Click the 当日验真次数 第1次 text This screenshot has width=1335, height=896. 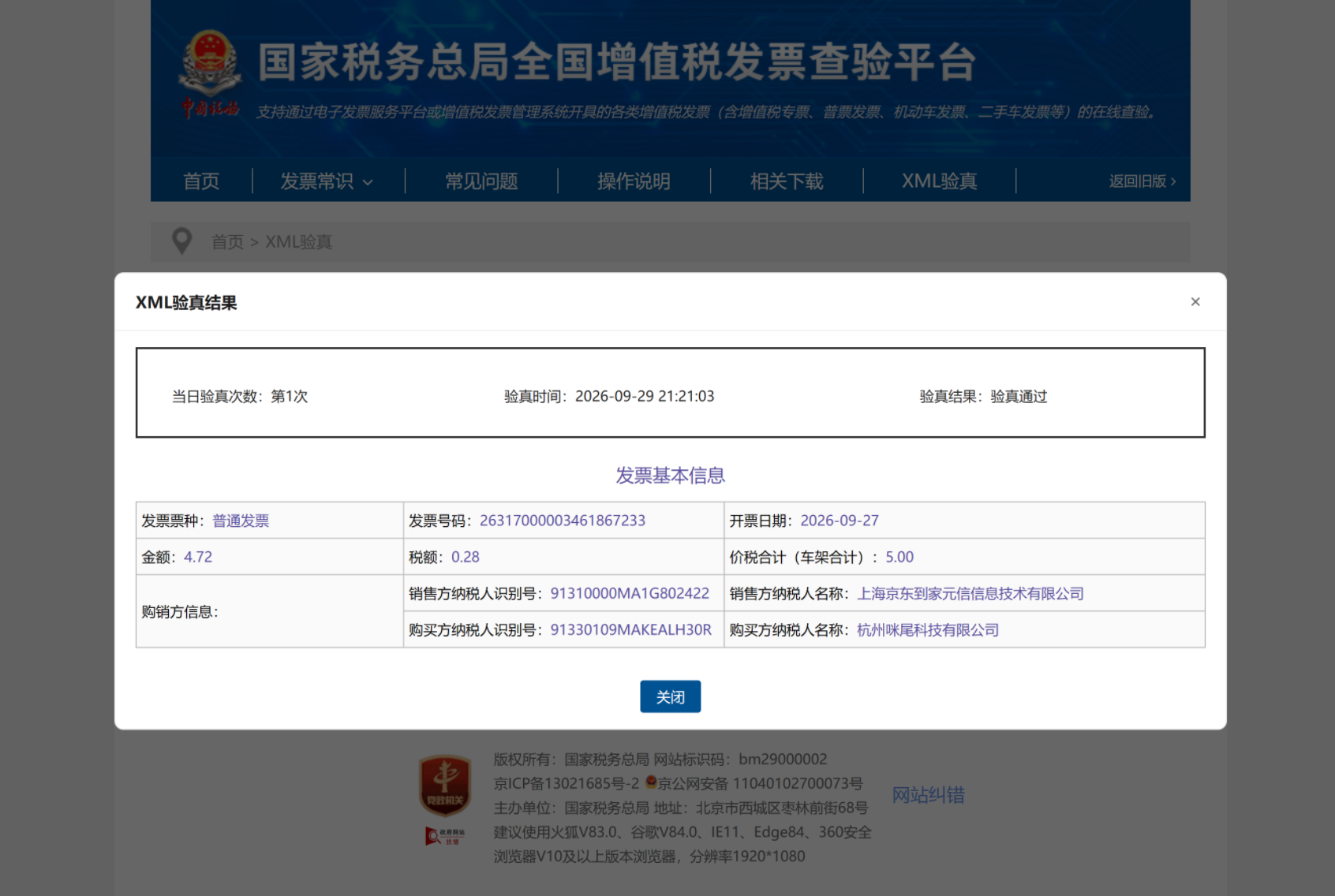point(240,396)
